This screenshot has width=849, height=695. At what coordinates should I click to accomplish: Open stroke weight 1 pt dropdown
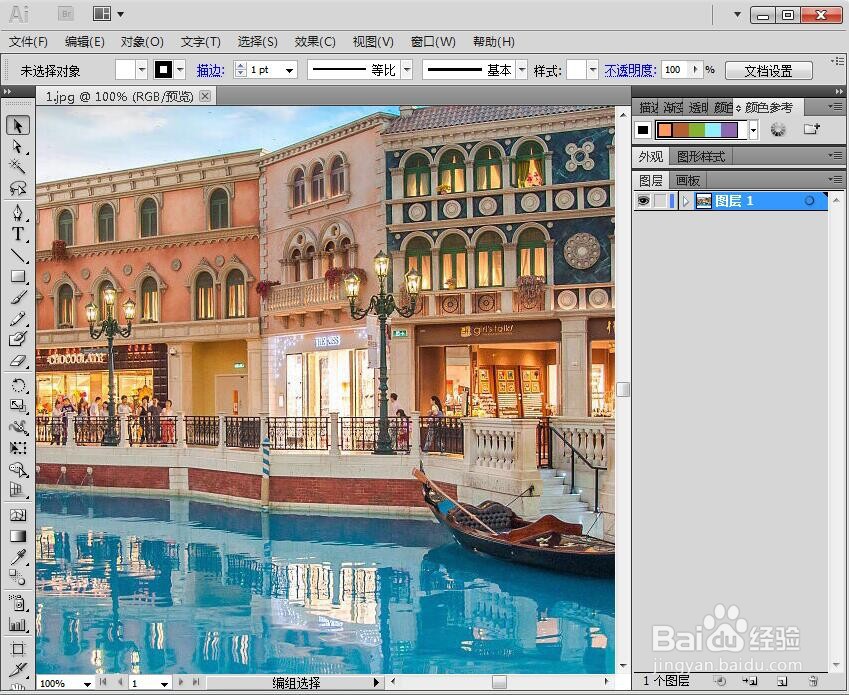[x=290, y=70]
